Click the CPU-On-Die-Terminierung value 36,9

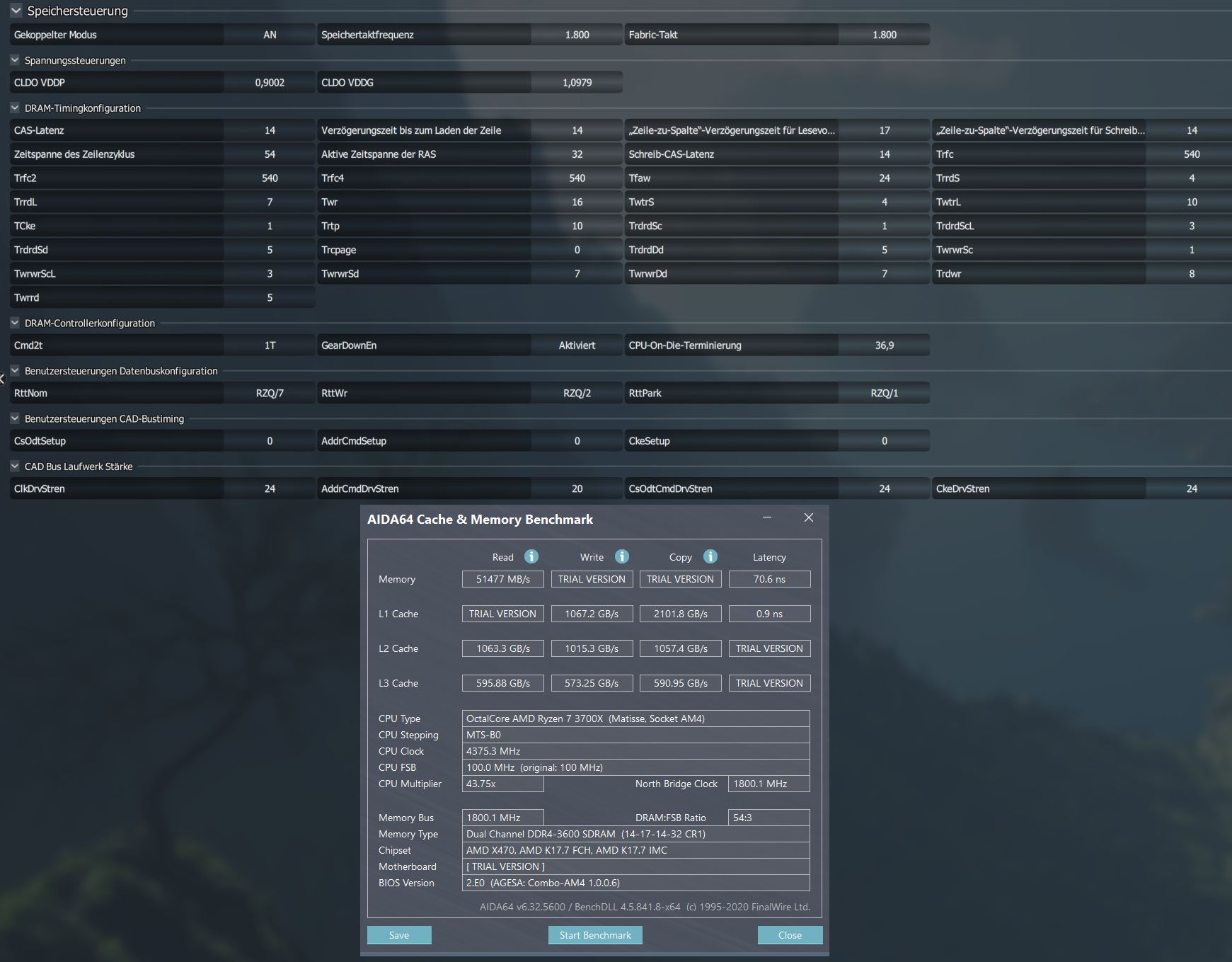tap(885, 345)
